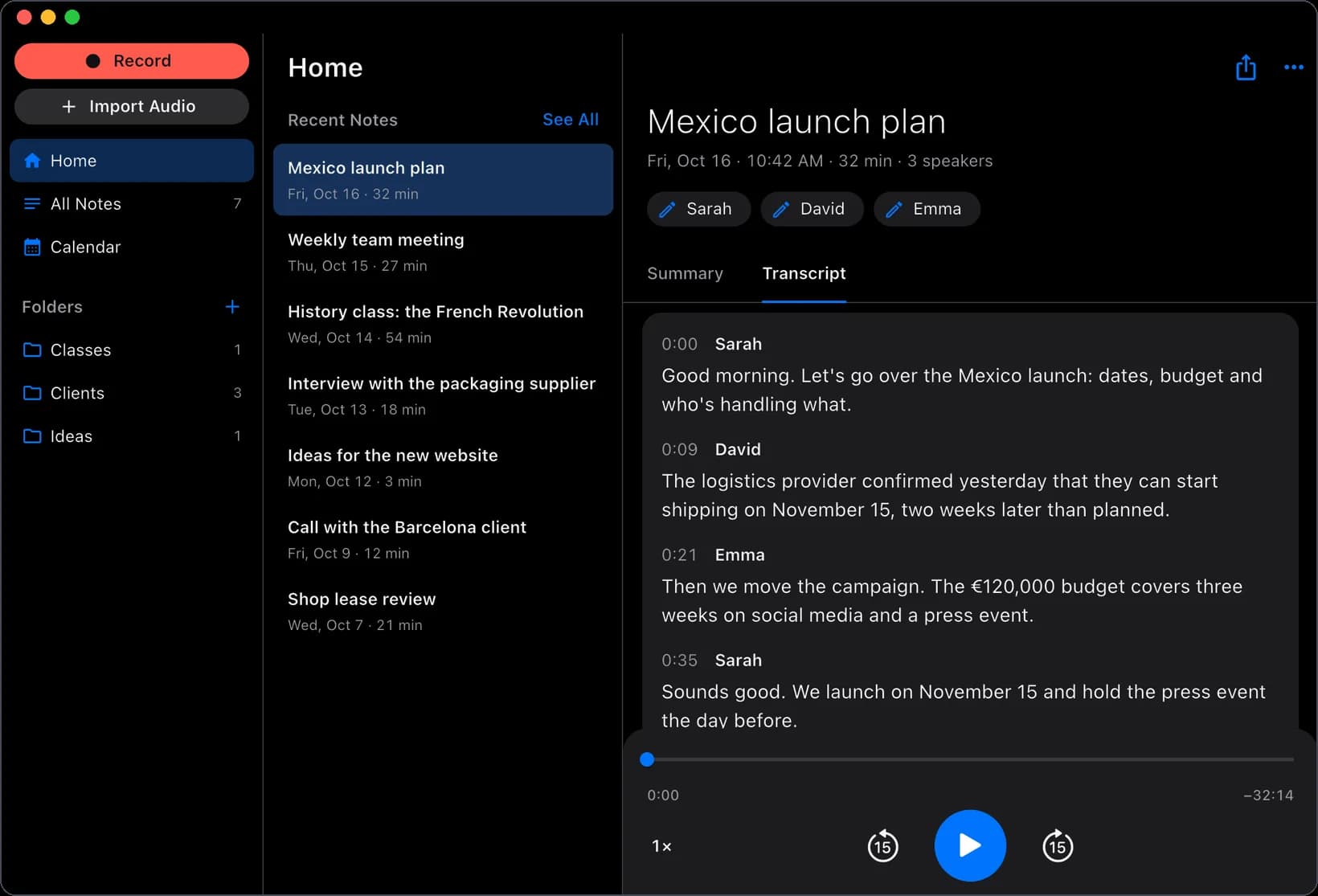Add a new folder with the plus icon

click(x=232, y=307)
